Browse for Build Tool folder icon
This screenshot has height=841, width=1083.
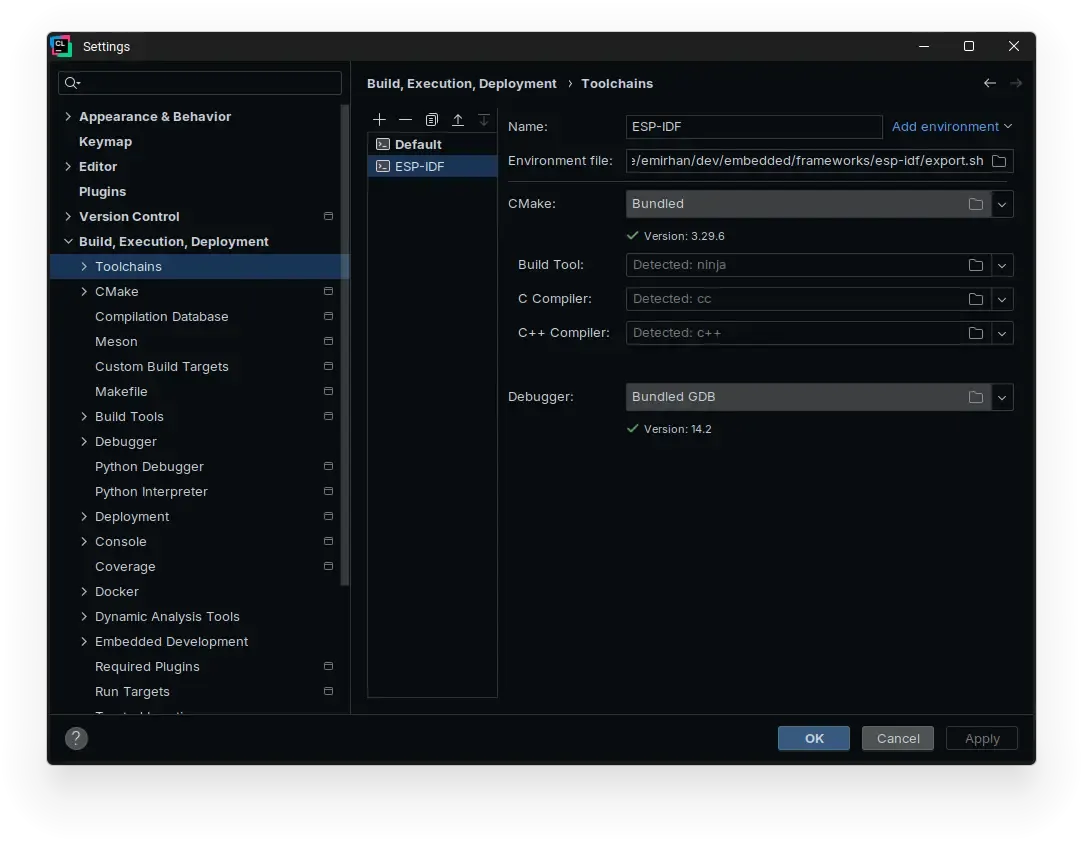point(975,265)
